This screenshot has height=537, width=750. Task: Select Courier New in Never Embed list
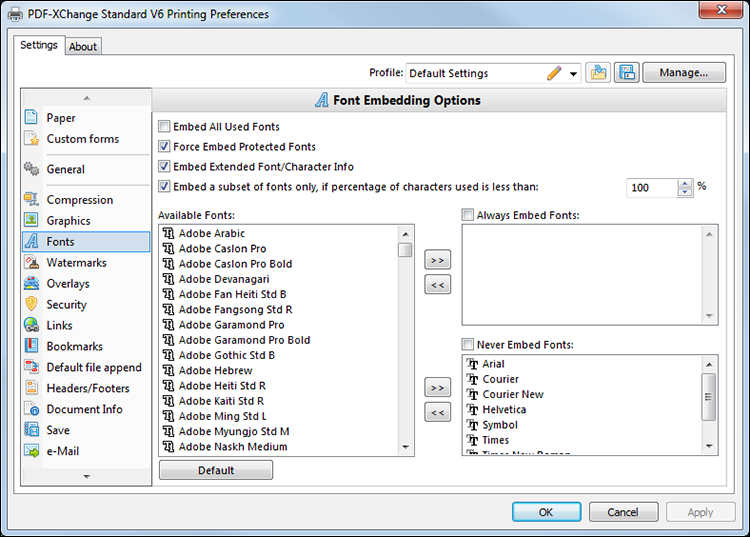click(513, 395)
